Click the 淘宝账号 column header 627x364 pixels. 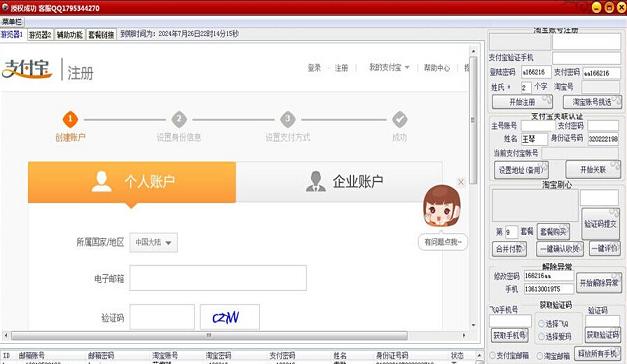pyautogui.click(x=165, y=355)
